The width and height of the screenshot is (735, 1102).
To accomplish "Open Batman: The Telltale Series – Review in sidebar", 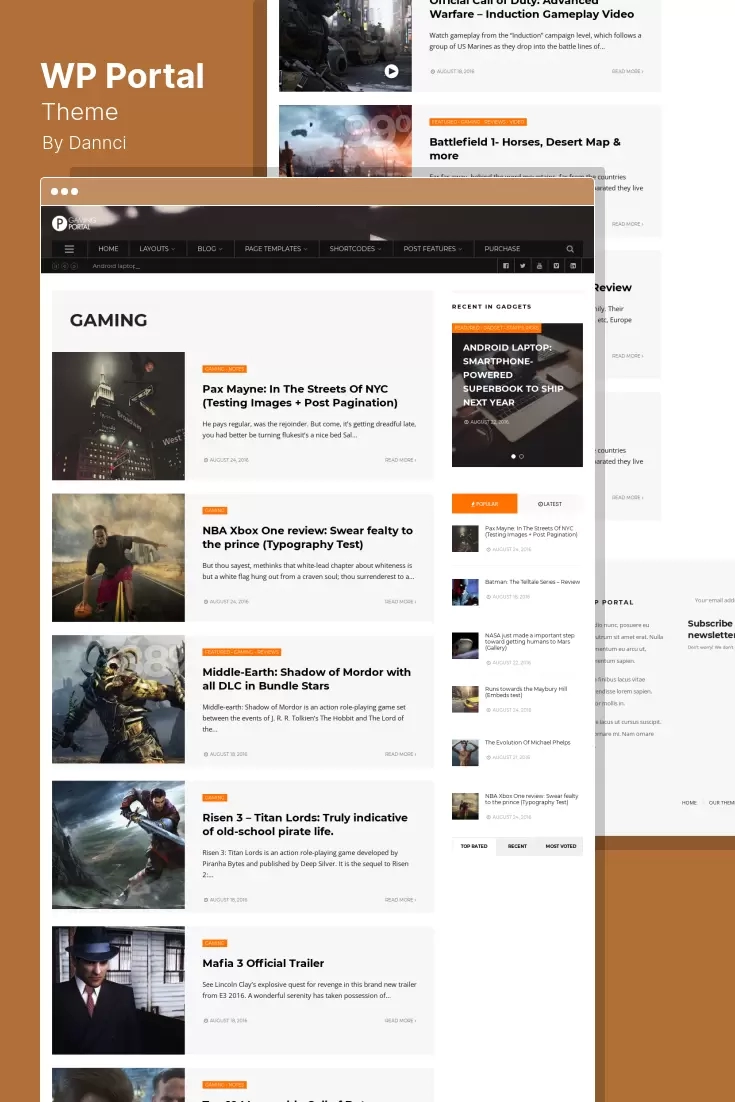I will click(x=533, y=582).
